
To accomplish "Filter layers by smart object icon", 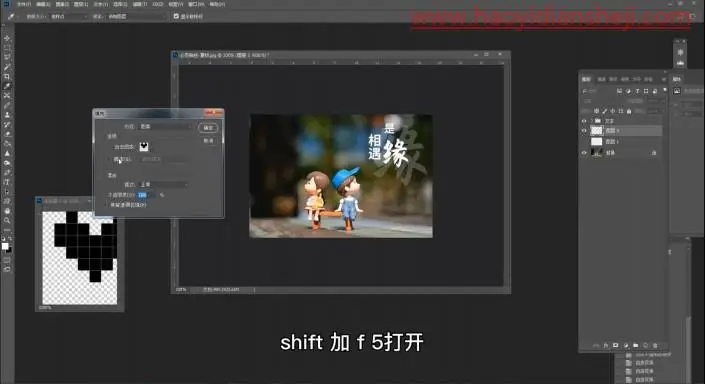I will click(x=655, y=91).
